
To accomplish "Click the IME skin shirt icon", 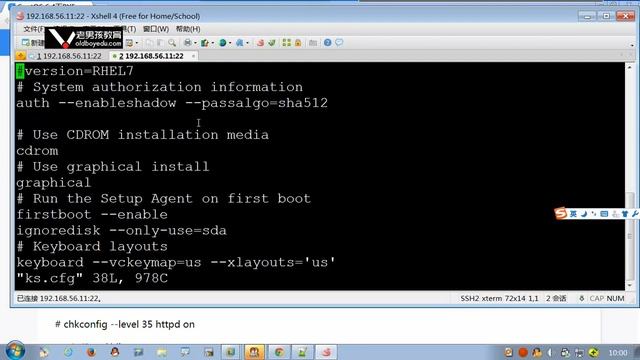I will coord(625,214).
